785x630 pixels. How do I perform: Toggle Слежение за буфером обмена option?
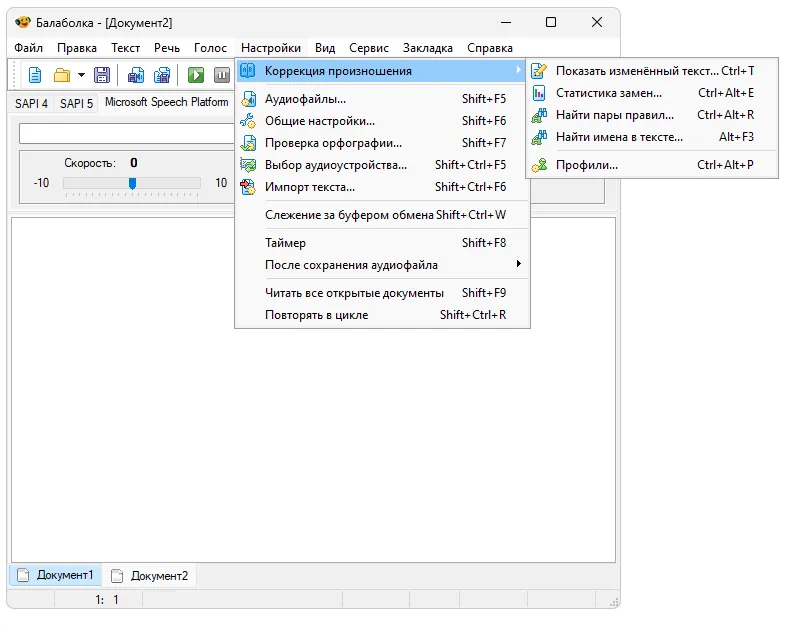382,215
